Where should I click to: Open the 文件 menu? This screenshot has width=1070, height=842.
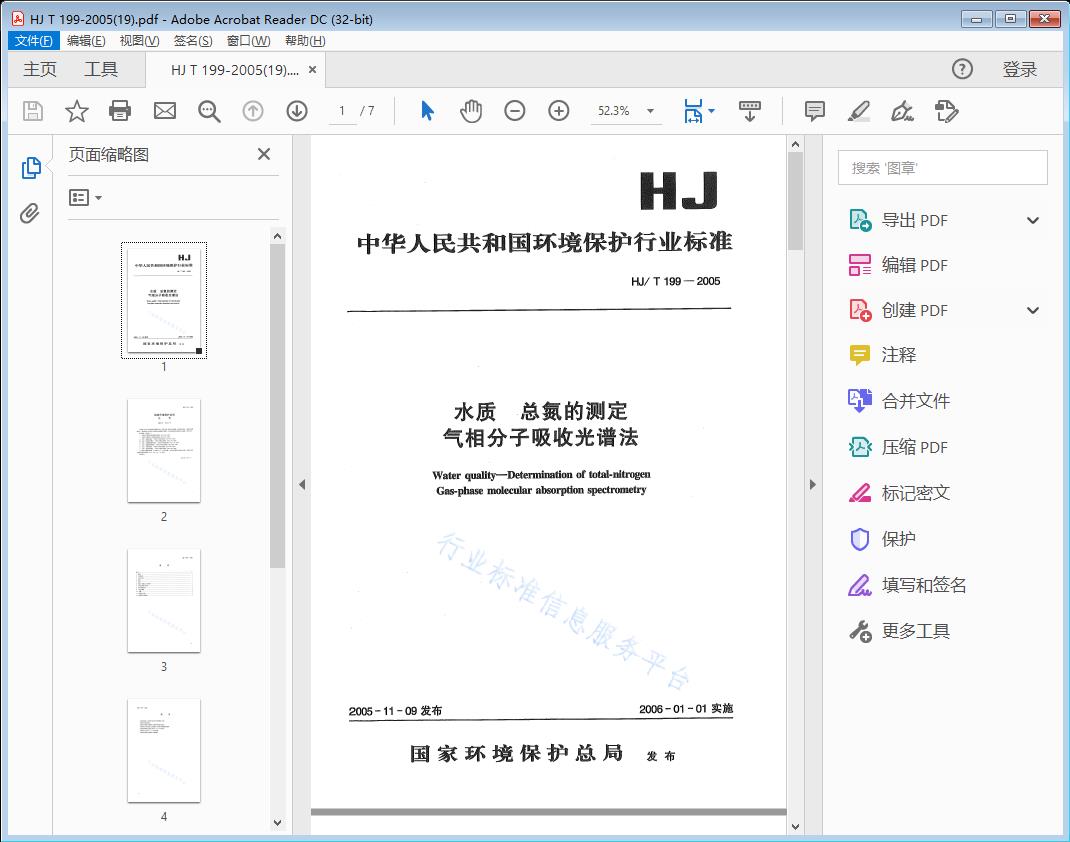[33, 40]
